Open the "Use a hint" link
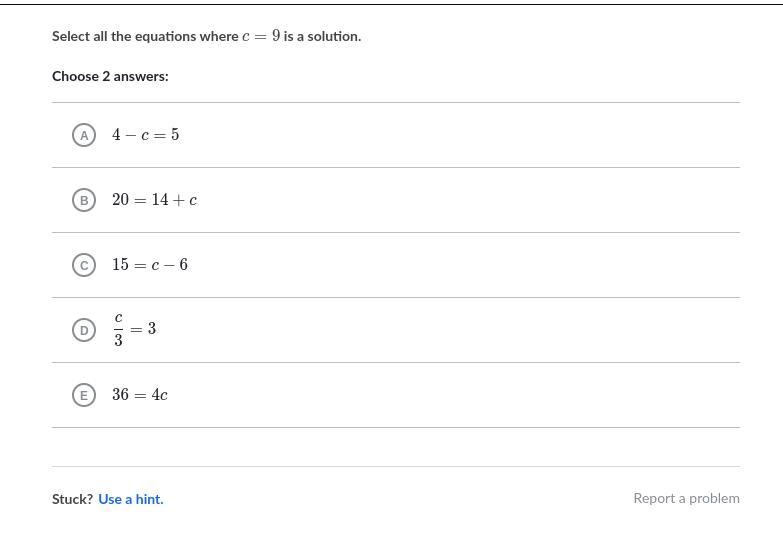Image resolution: width=783 pixels, height=540 pixels. (131, 499)
